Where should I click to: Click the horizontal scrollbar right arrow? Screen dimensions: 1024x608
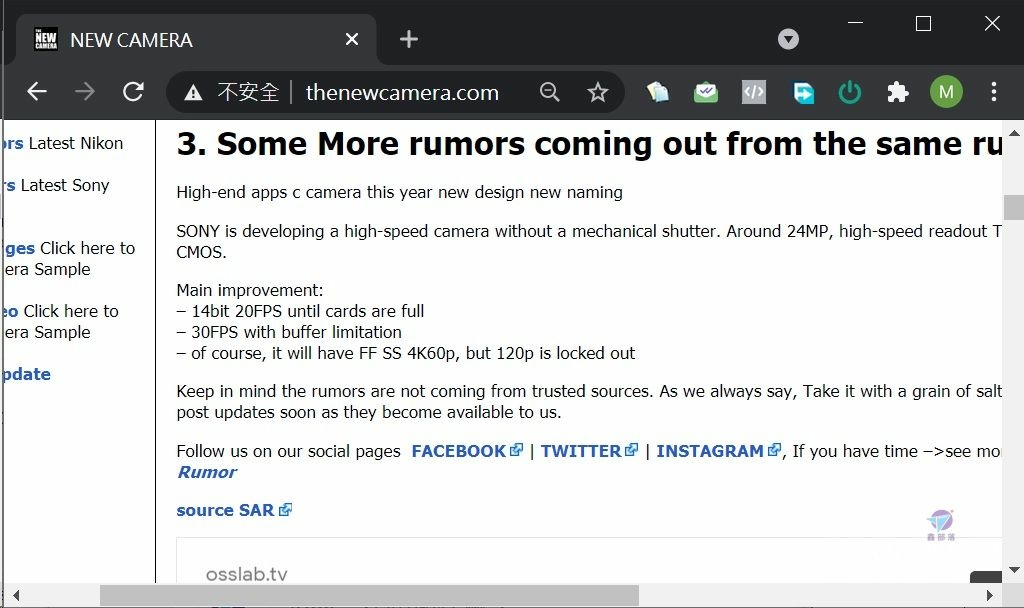pos(989,596)
